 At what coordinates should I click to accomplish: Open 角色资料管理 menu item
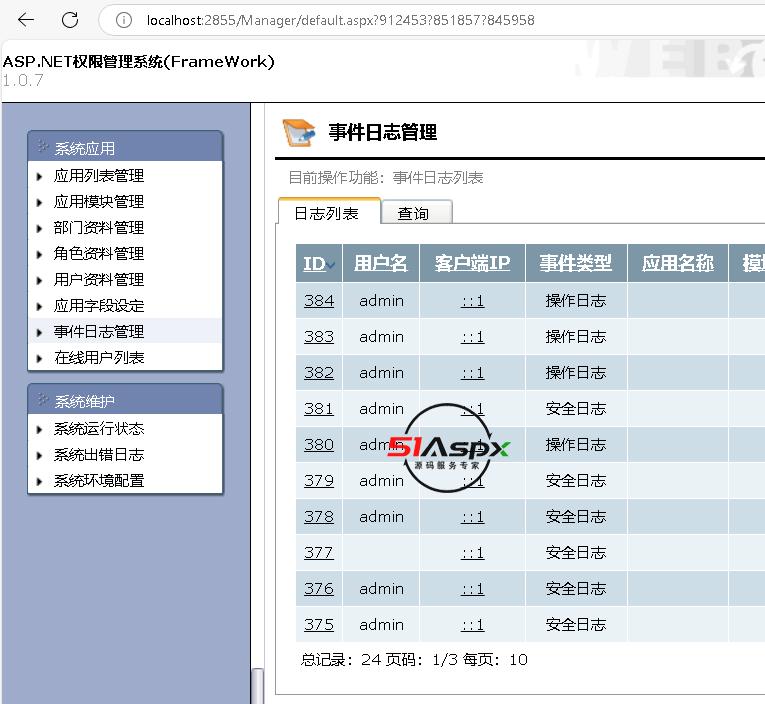pos(99,253)
